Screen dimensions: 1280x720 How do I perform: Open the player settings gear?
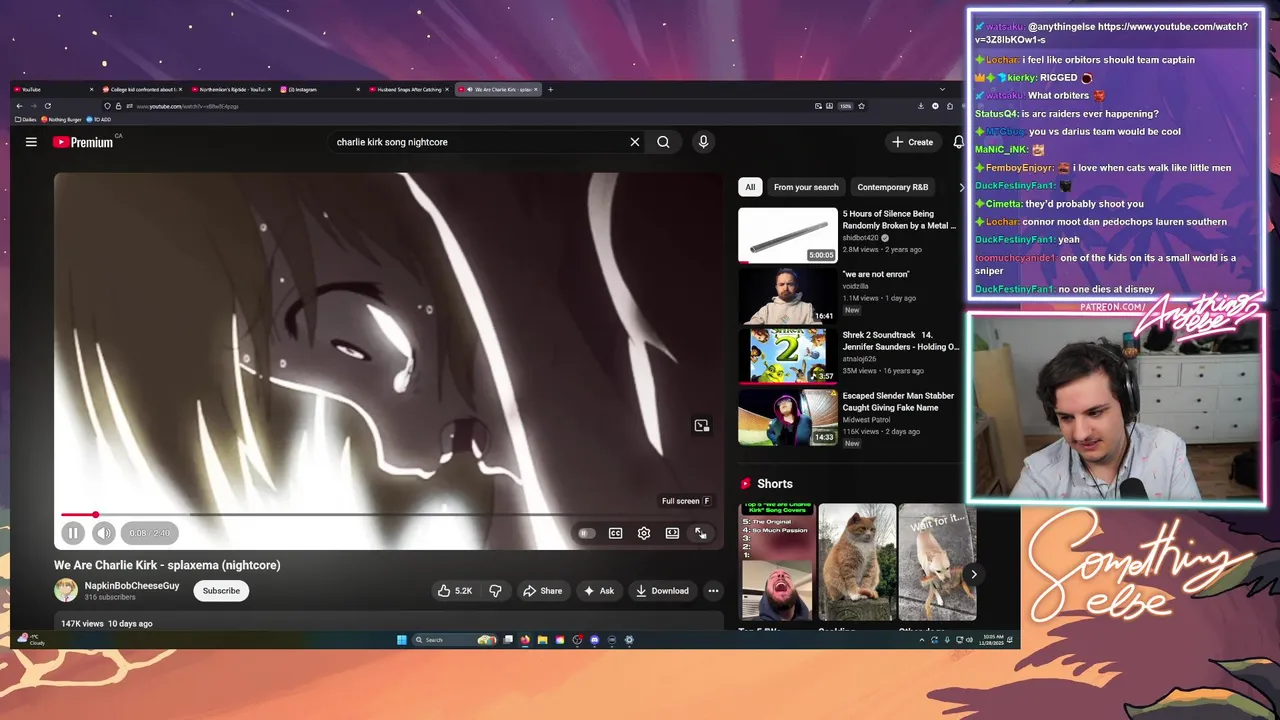pos(644,533)
